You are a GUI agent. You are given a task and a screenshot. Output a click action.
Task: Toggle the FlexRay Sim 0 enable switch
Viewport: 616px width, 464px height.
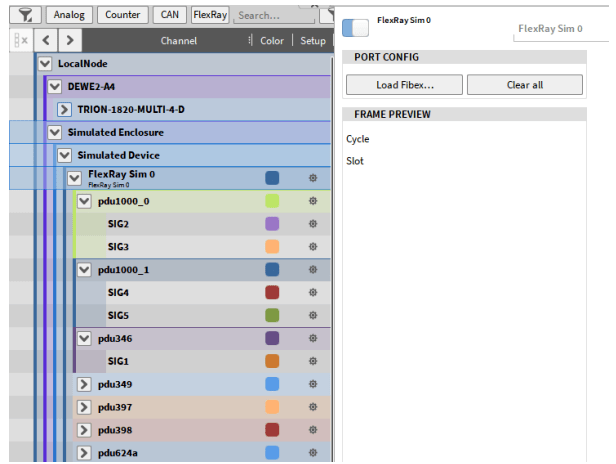(x=355, y=27)
